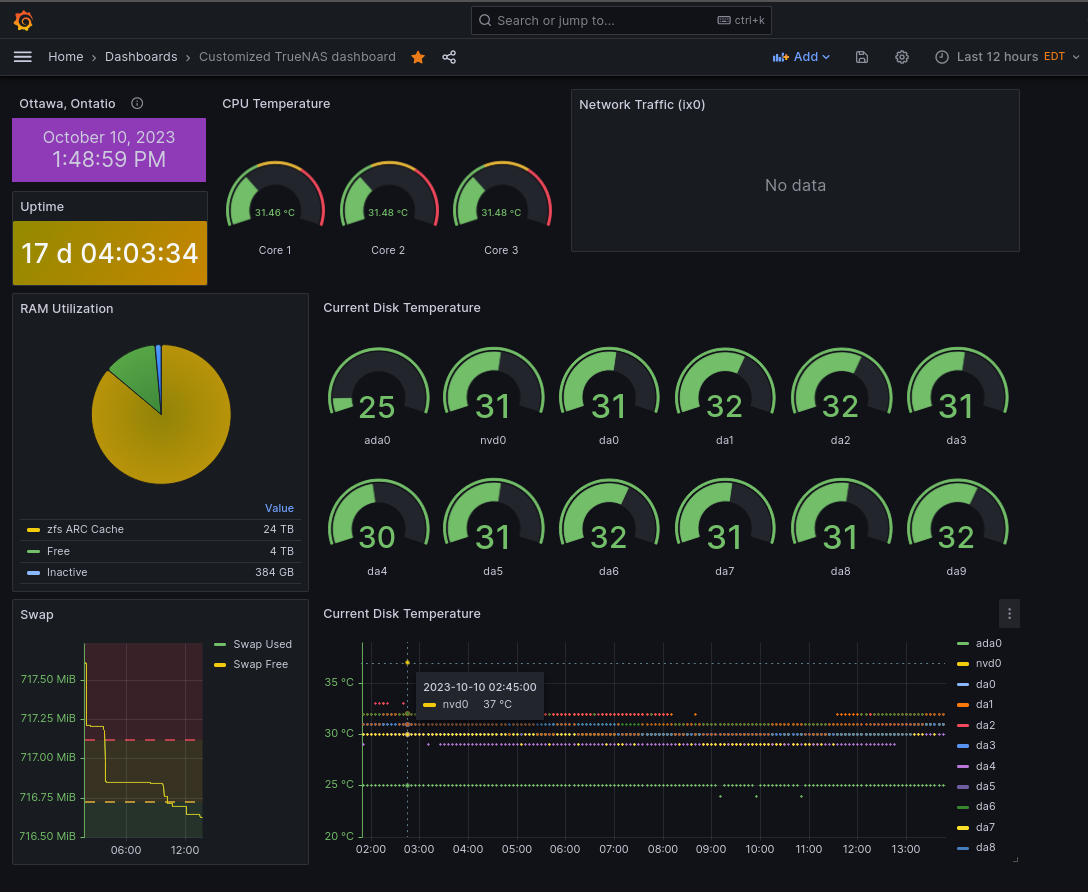This screenshot has width=1088, height=892.
Task: Click the Network Traffic (ix0) panel title
Action: (642, 104)
